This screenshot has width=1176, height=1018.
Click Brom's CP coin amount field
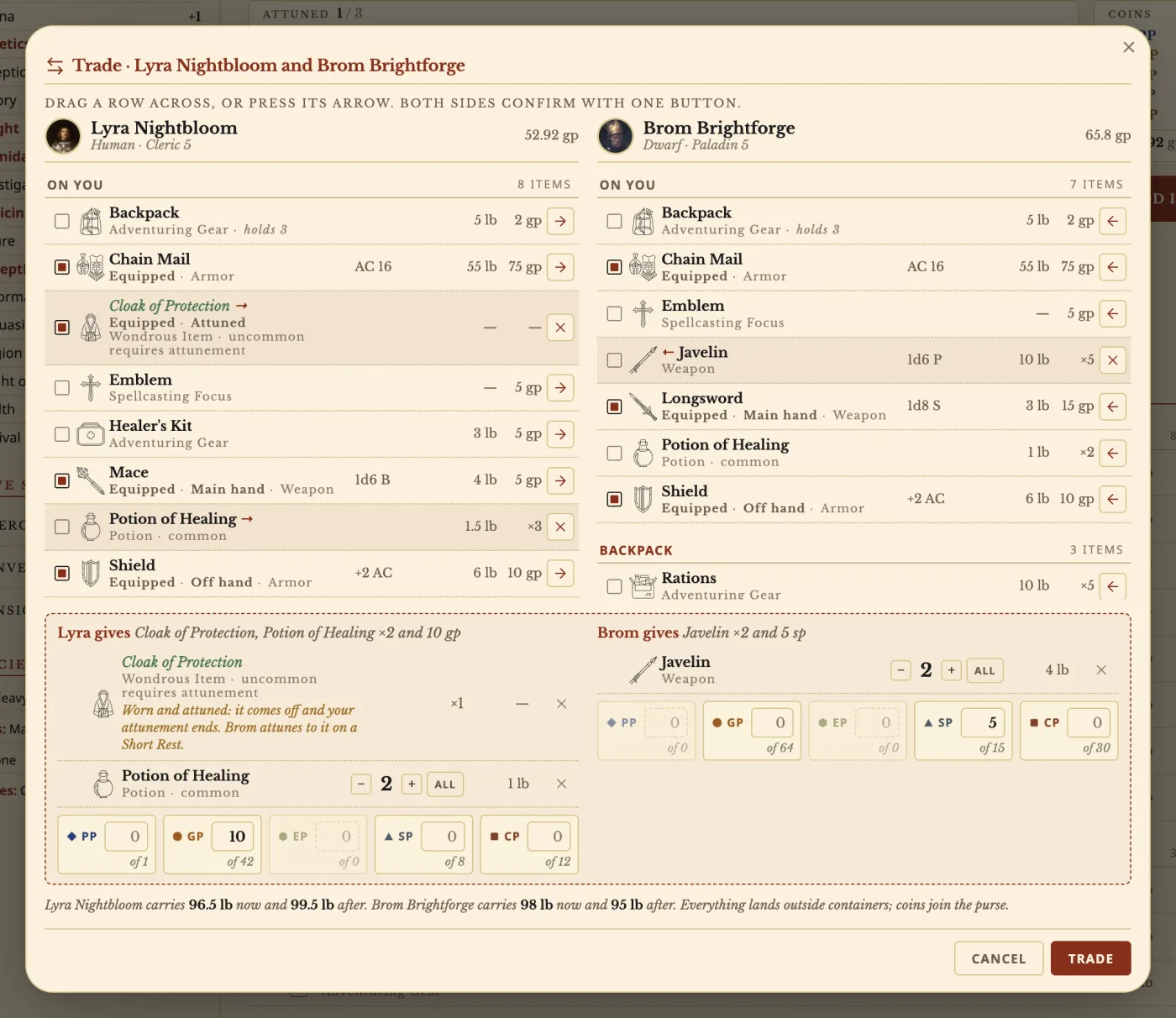(x=1089, y=722)
